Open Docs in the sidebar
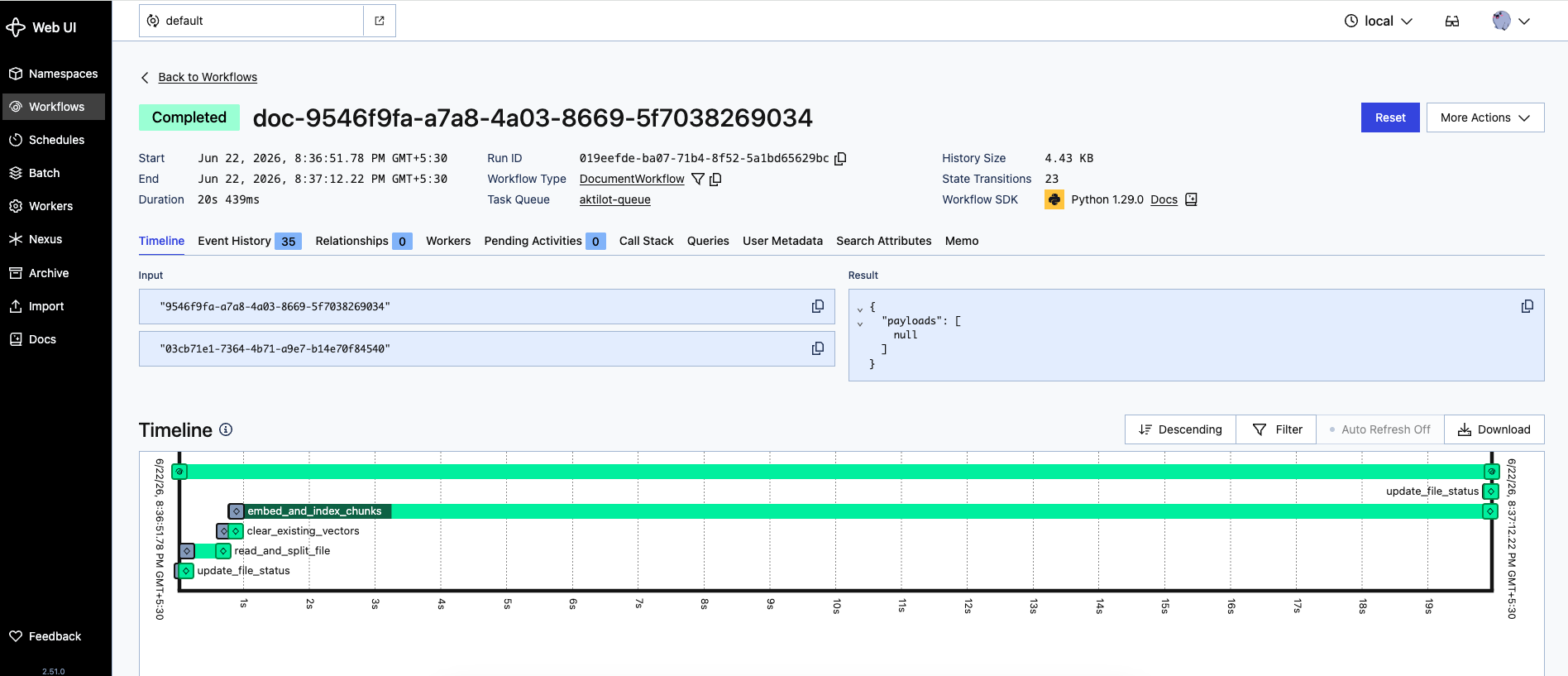The width and height of the screenshot is (1568, 676). (x=54, y=339)
